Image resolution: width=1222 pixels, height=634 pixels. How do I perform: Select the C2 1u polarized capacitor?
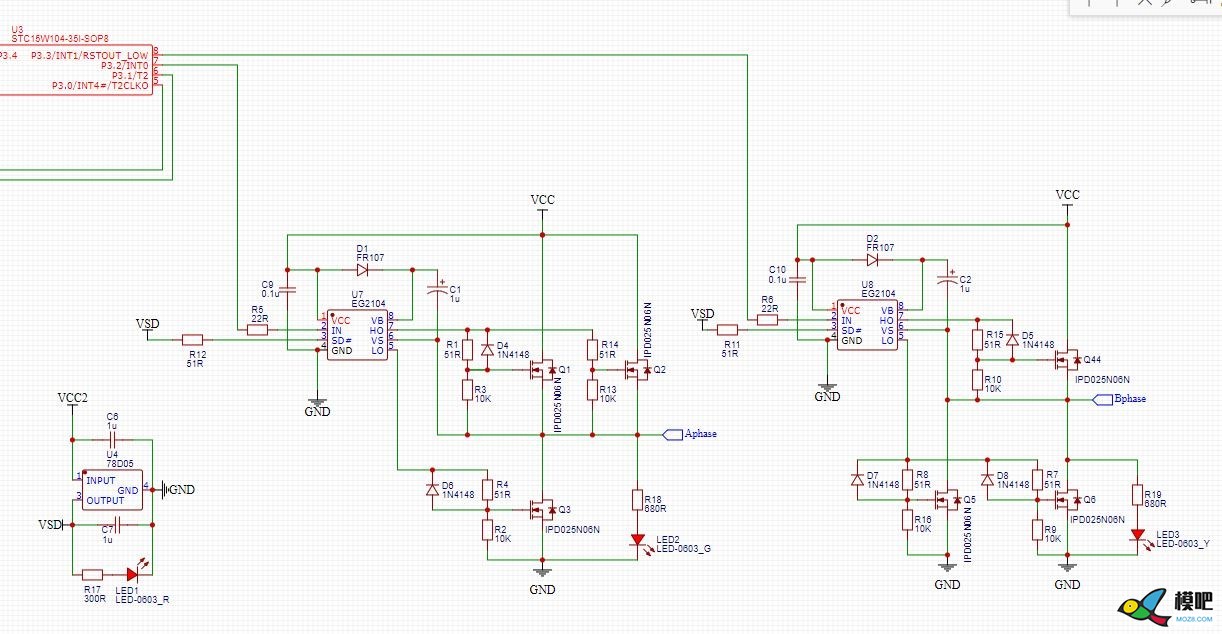click(947, 279)
